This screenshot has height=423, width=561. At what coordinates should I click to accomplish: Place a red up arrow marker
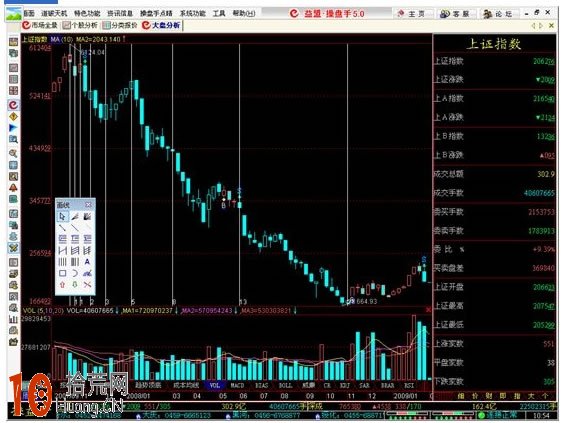[x=63, y=285]
